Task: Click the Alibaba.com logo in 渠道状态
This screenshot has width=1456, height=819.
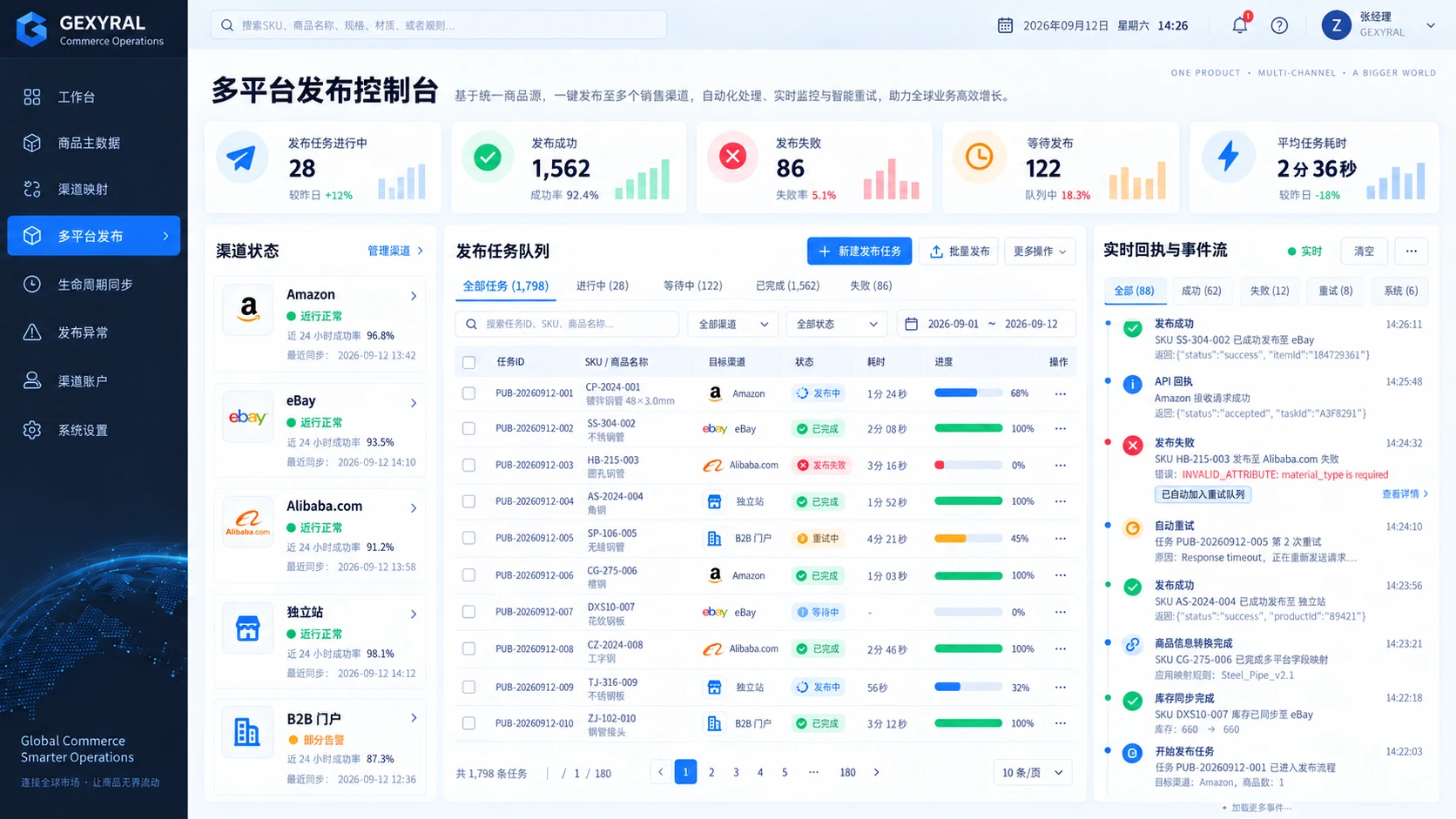Action: tap(248, 522)
